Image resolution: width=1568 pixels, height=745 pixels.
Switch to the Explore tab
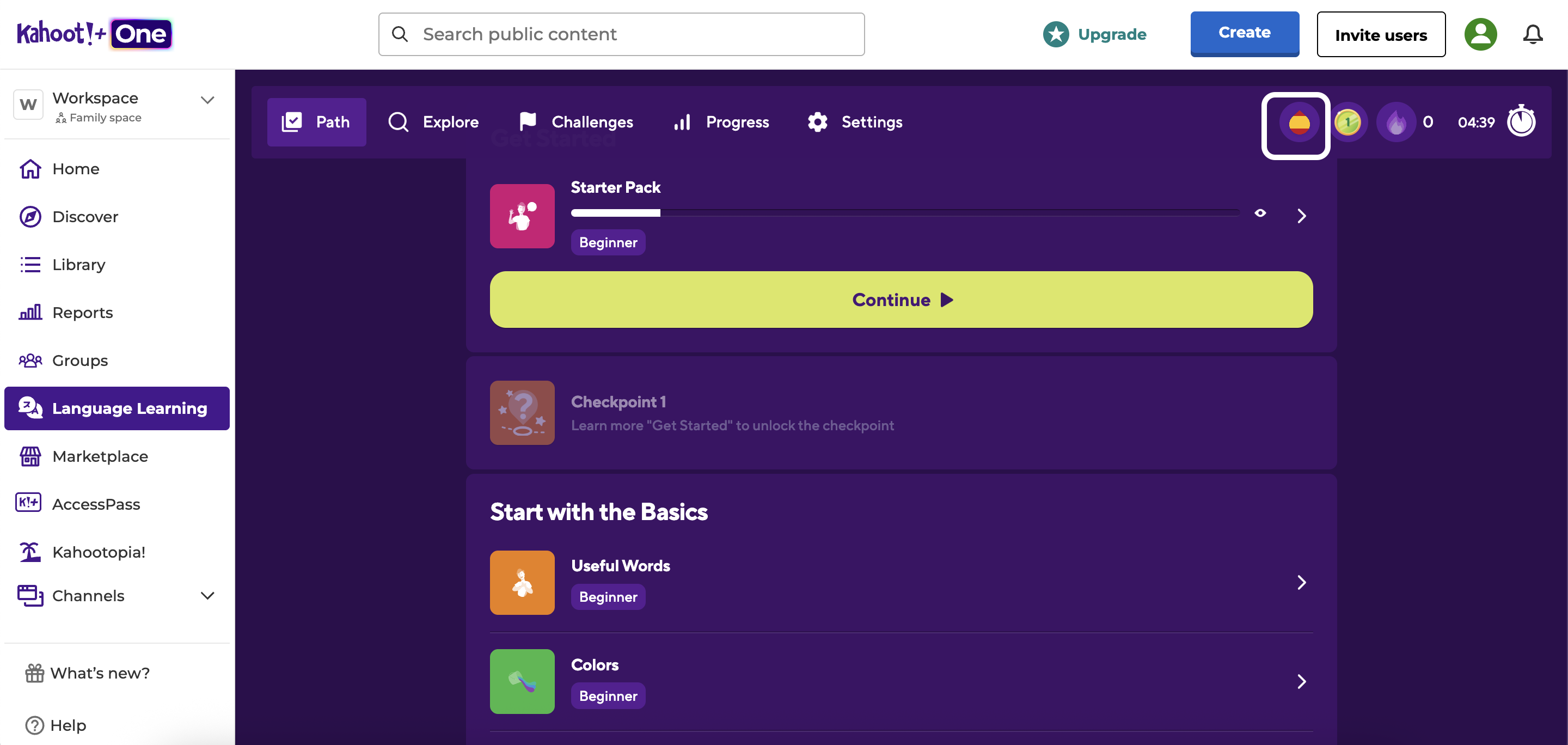click(x=433, y=122)
